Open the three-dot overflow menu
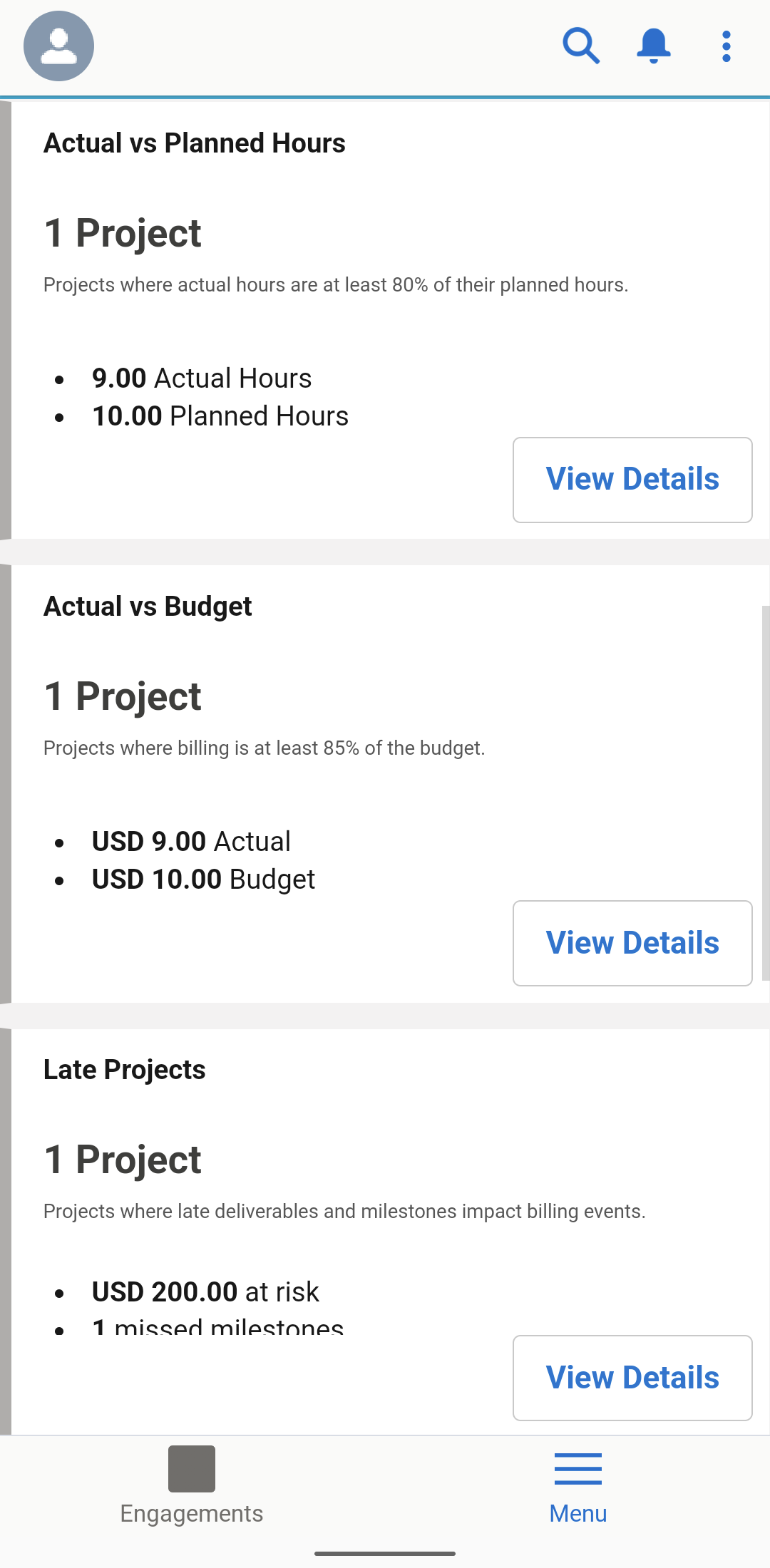This screenshot has width=770, height=1568. (726, 46)
